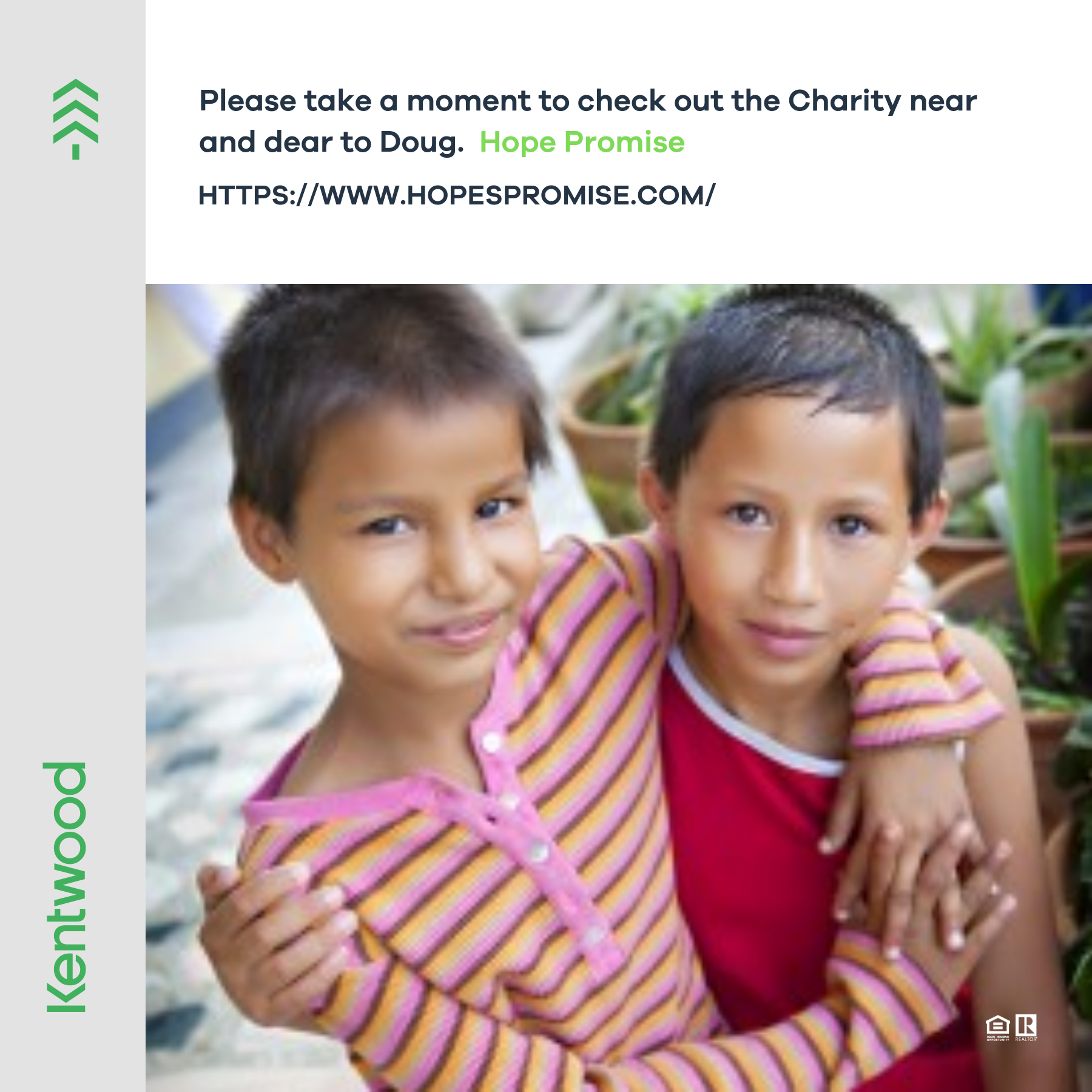1092x1092 pixels.
Task: Click the gray left sidebar panel
Action: tap(73, 546)
